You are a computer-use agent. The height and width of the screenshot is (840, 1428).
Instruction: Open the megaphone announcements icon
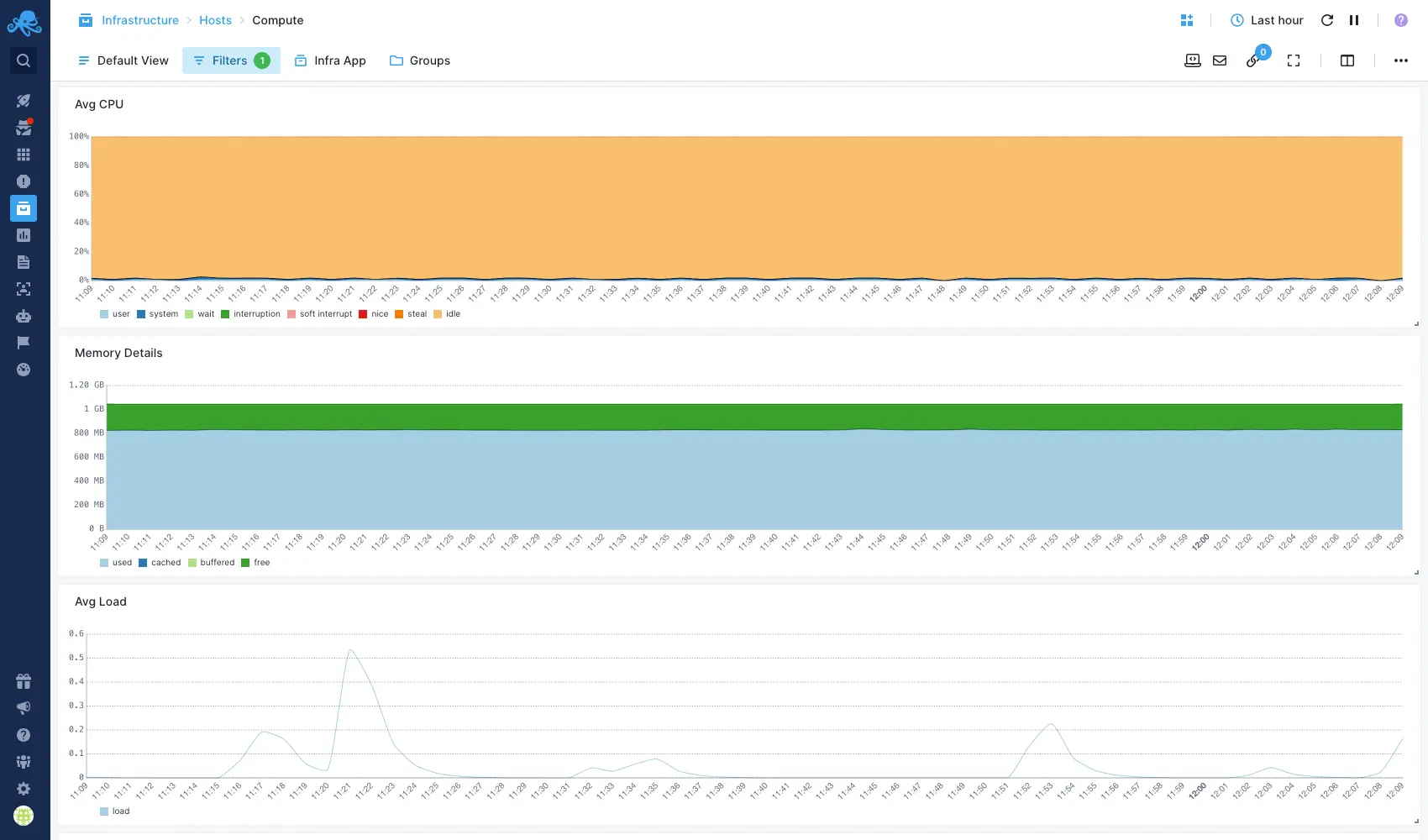(24, 708)
